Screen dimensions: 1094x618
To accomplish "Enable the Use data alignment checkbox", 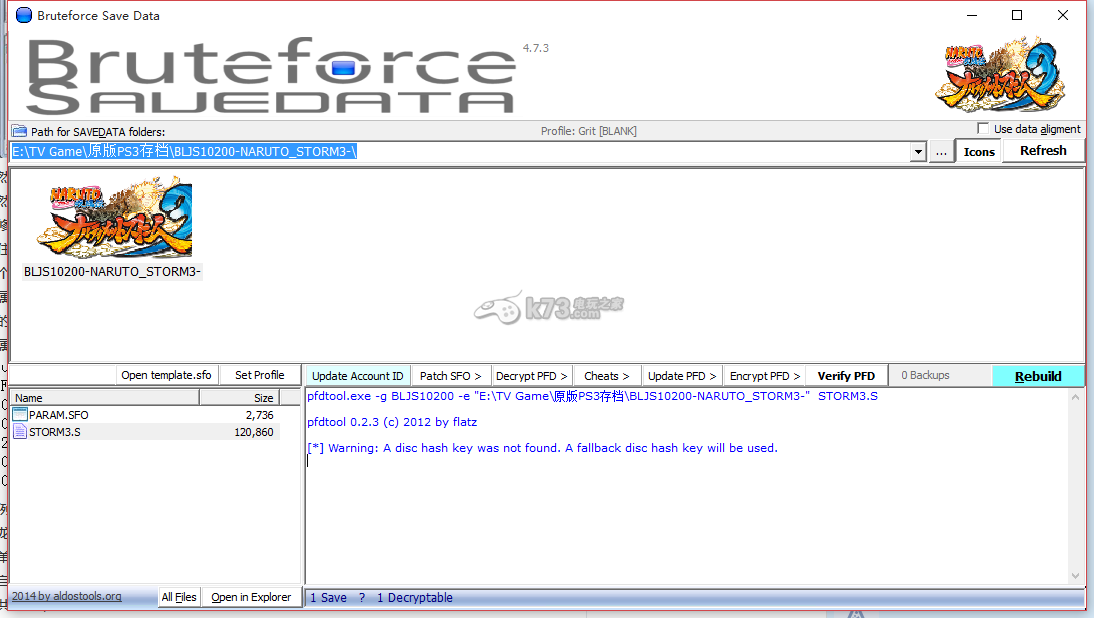I will coord(983,128).
